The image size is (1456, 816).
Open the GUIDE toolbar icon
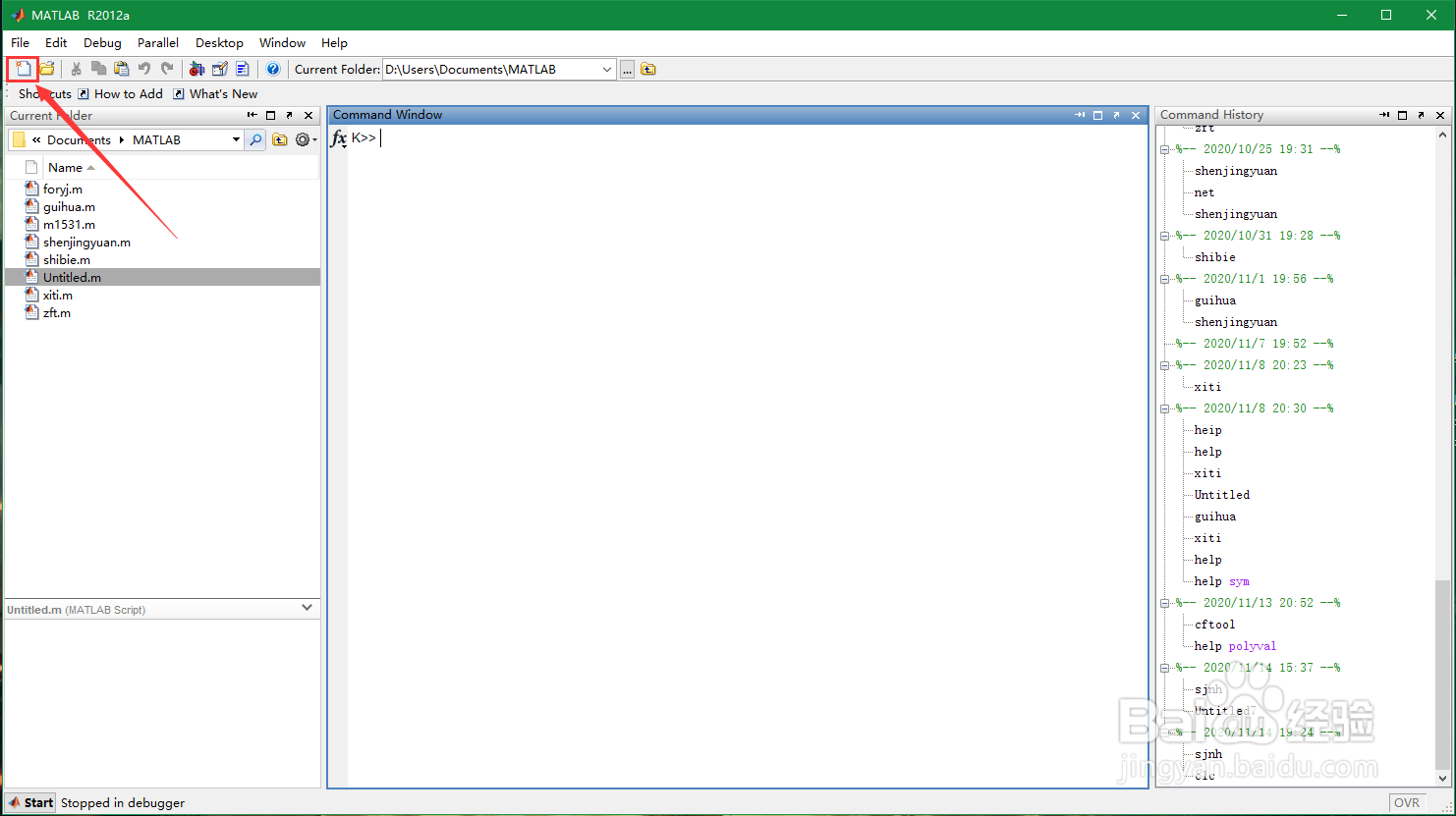[x=219, y=69]
